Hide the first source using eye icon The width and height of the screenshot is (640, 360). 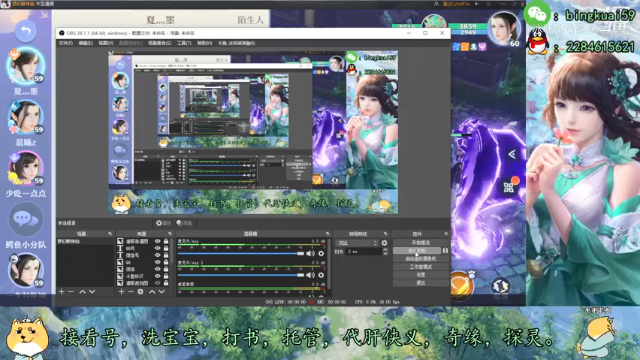(x=158, y=241)
